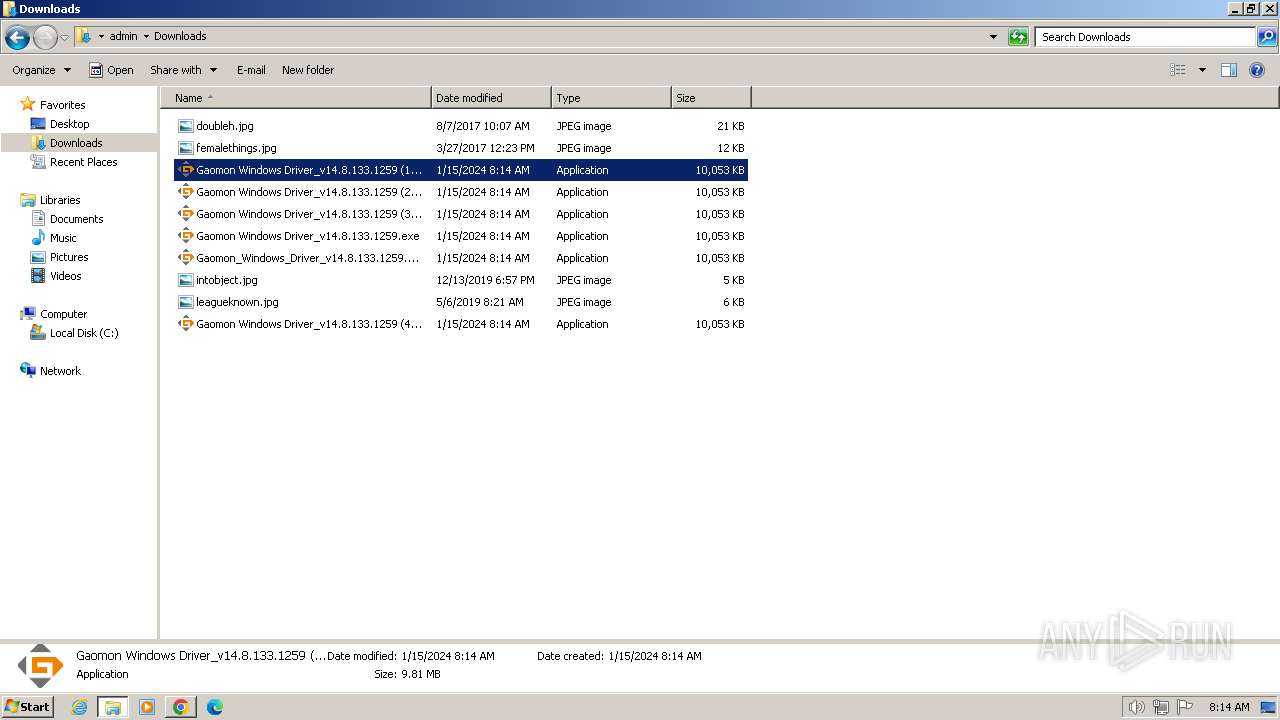
Task: Click the Downloads breadcrumb in address bar
Action: click(180, 36)
